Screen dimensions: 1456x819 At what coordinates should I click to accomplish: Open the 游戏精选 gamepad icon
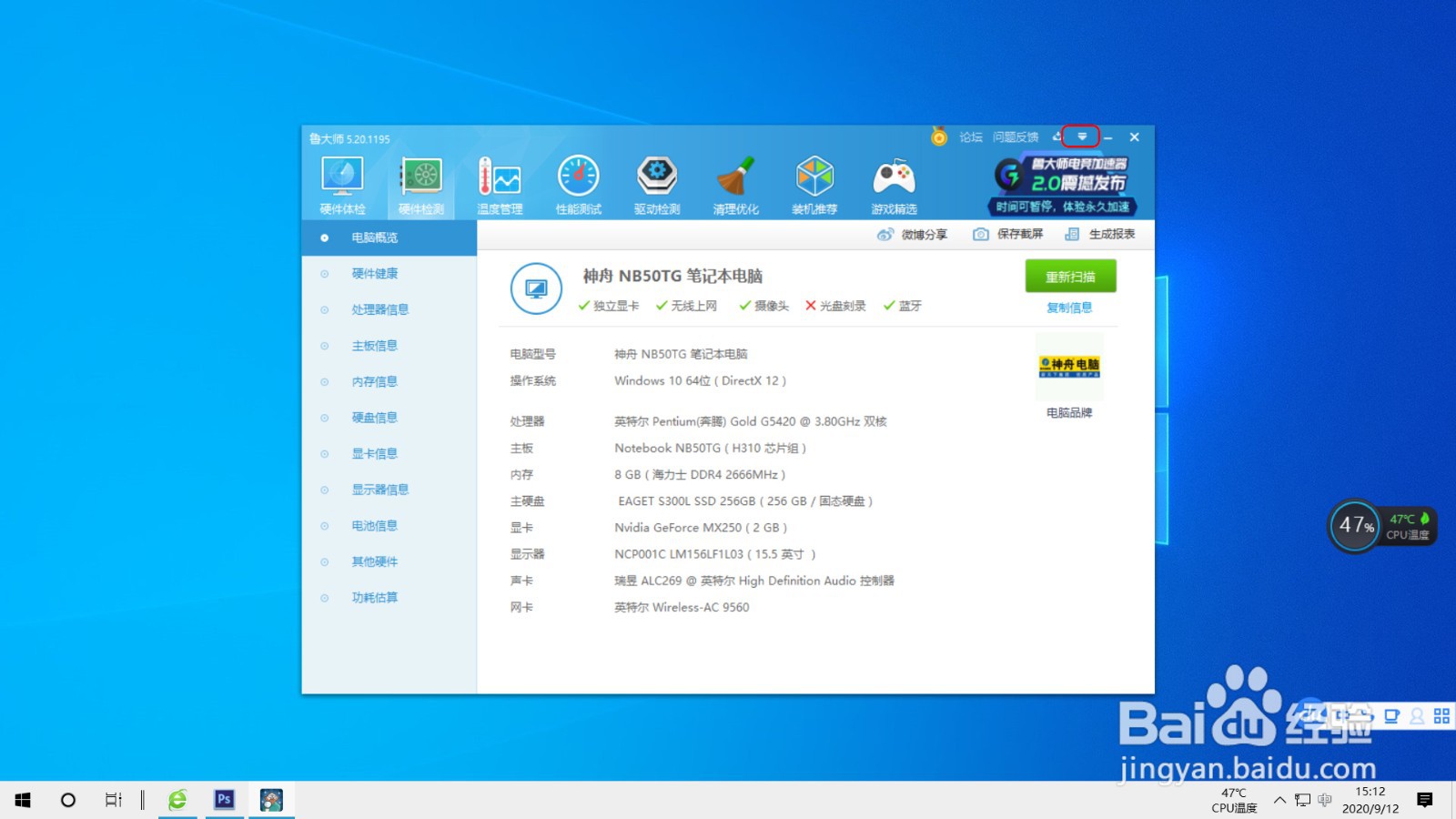(894, 186)
